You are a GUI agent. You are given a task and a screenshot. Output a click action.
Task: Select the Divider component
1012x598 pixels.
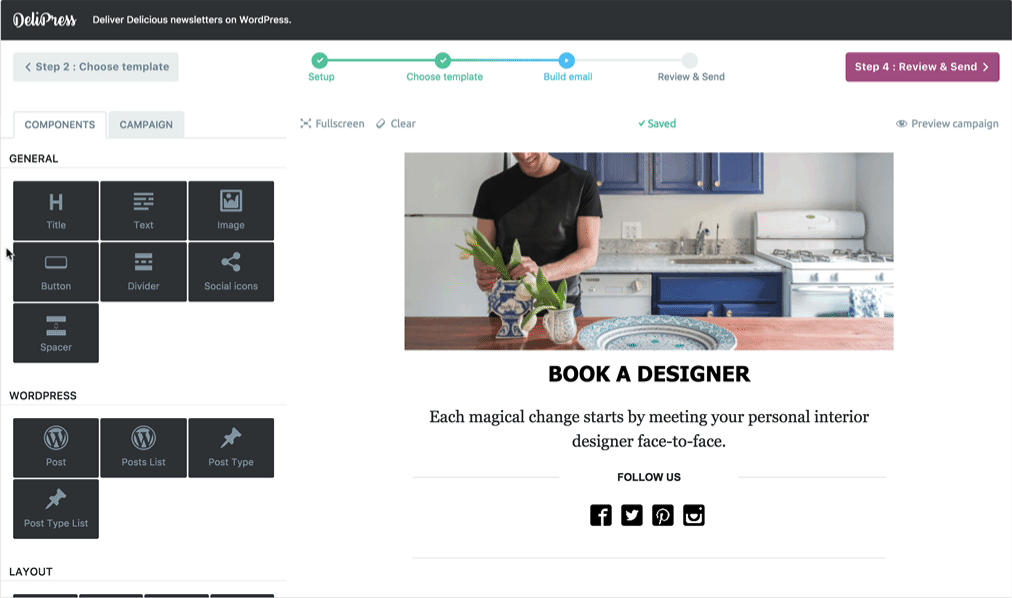(143, 272)
